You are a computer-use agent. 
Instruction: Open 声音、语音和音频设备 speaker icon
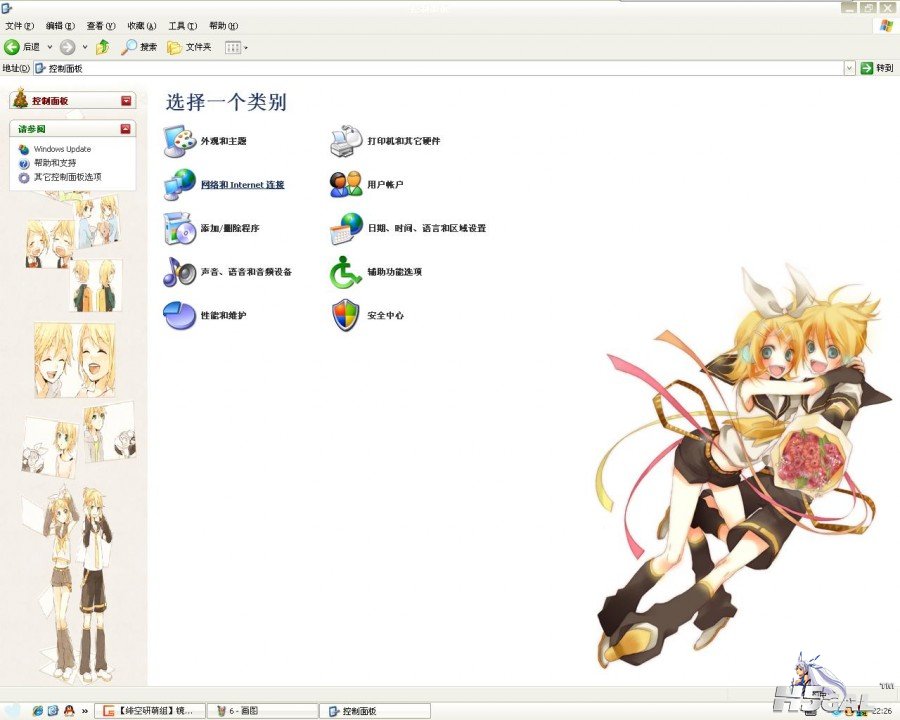[180, 272]
